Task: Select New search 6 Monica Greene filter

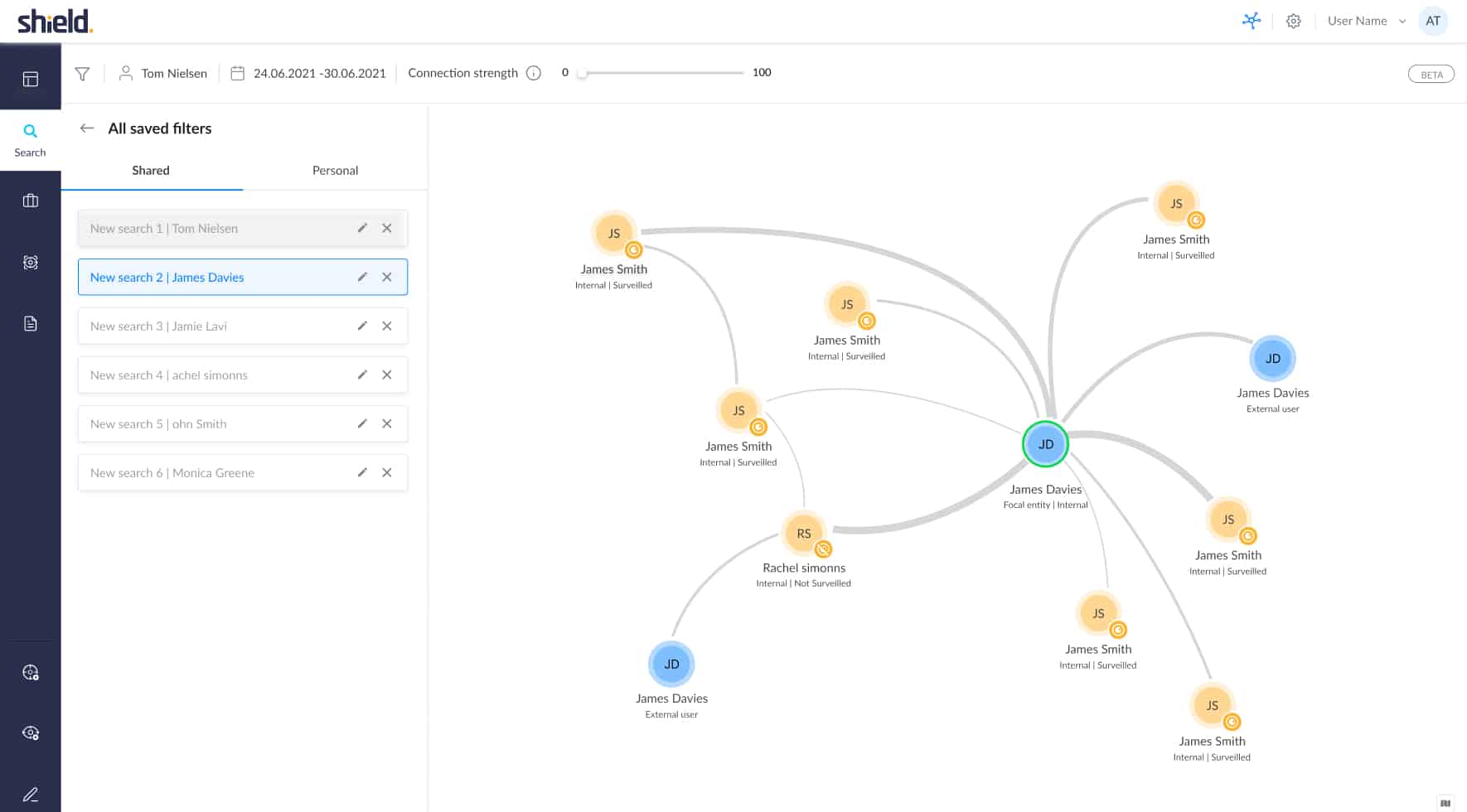Action: point(214,472)
